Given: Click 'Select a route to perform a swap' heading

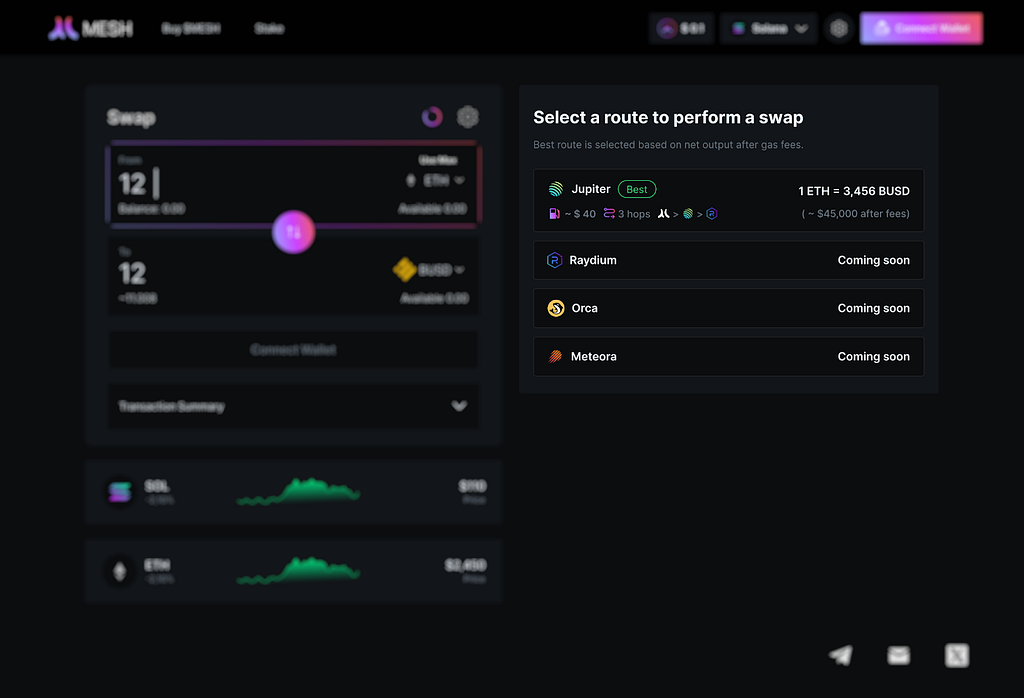Looking at the screenshot, I should coord(668,118).
